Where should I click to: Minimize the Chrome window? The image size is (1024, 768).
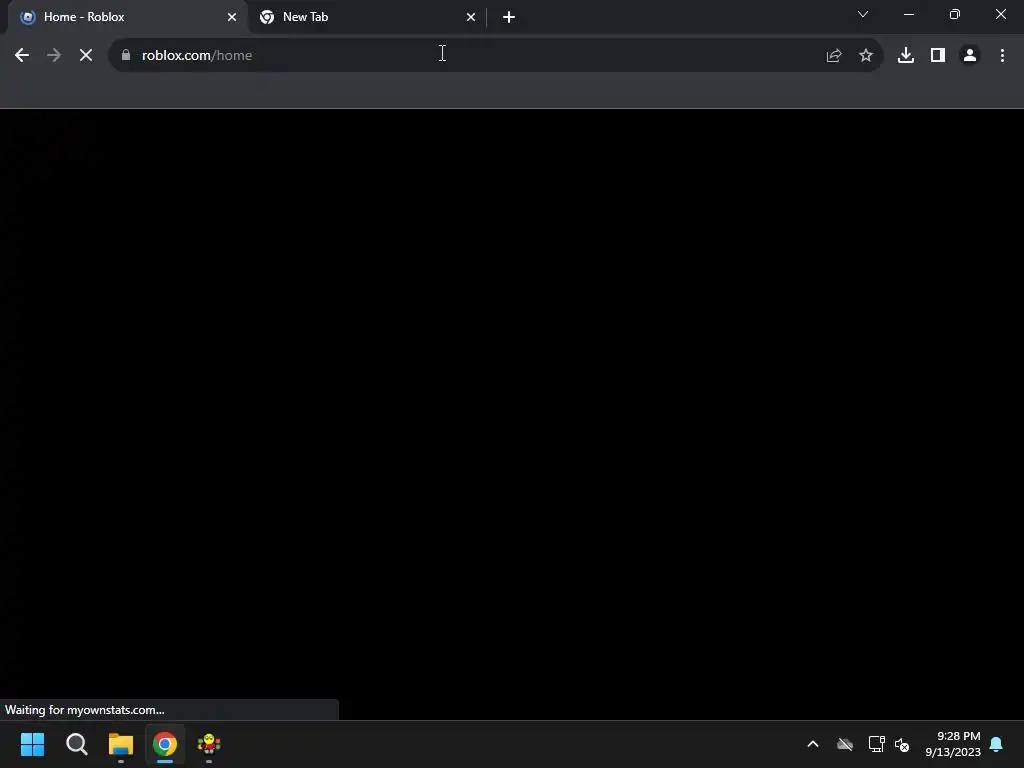tap(909, 14)
